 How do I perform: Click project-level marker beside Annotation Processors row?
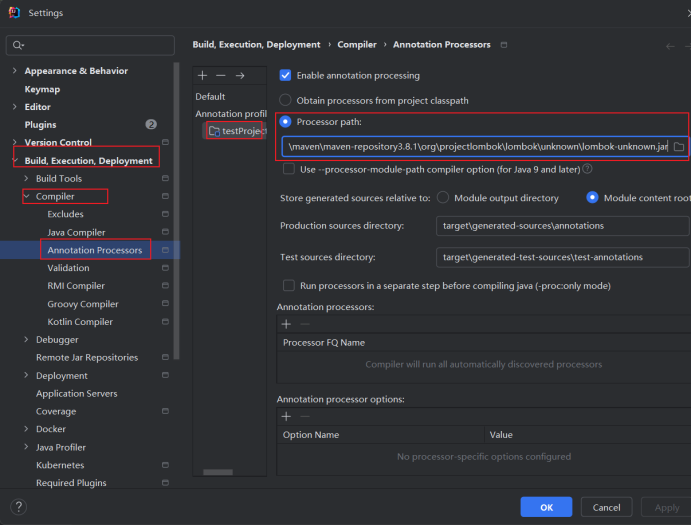pyautogui.click(x=165, y=250)
